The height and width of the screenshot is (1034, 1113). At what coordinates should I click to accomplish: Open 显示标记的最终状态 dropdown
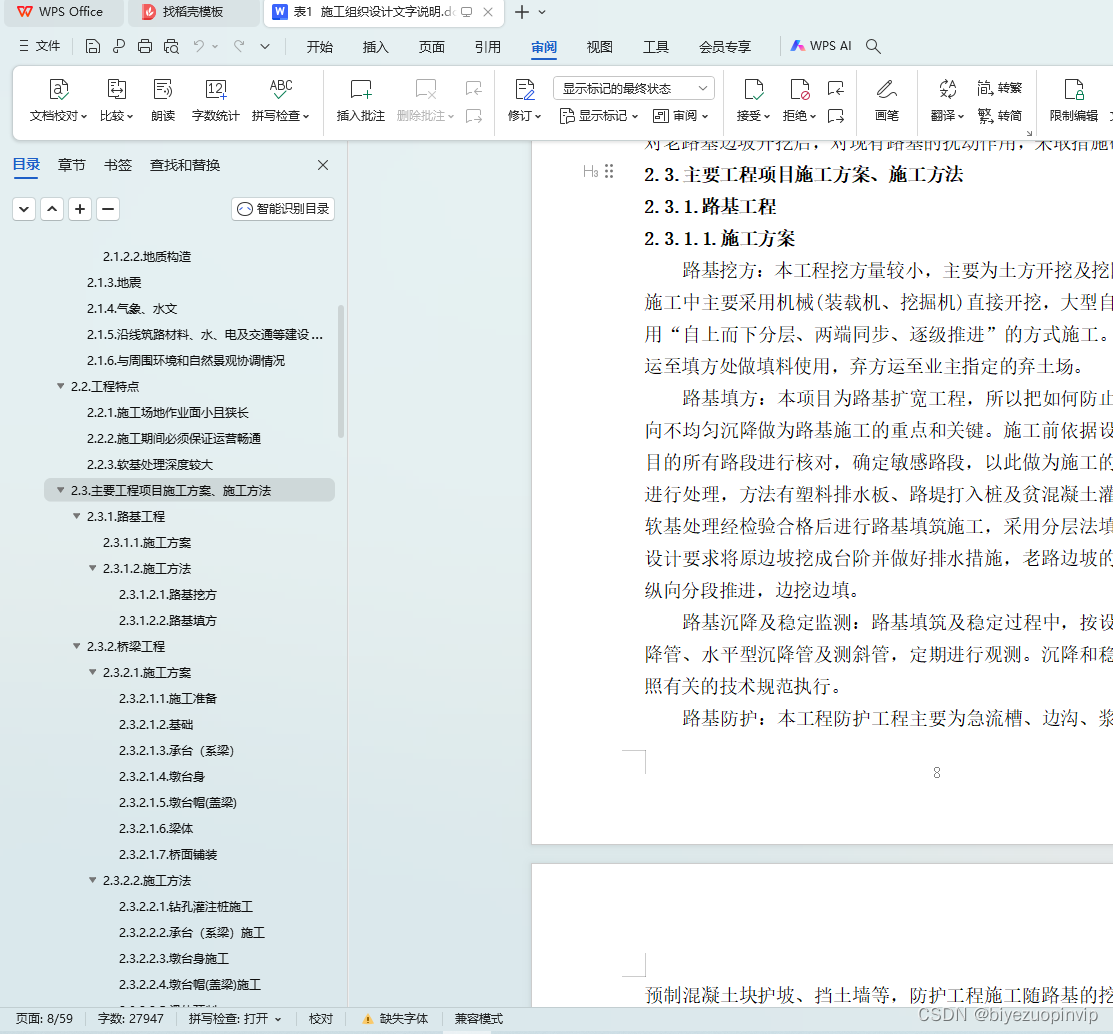click(x=633, y=88)
